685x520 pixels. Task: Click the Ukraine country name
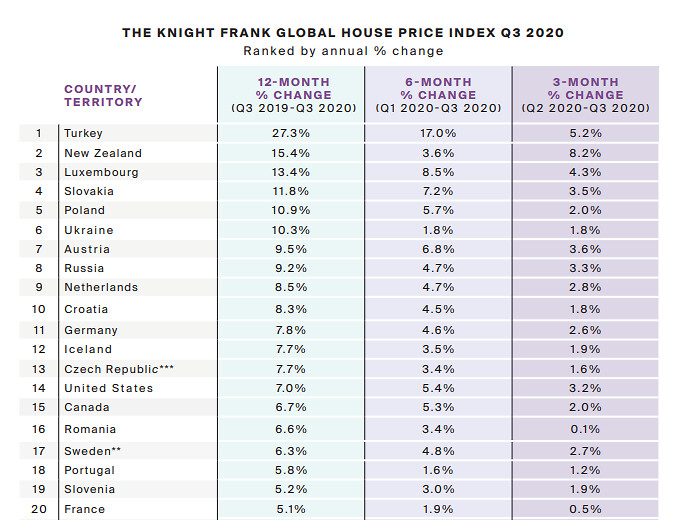[x=87, y=230]
